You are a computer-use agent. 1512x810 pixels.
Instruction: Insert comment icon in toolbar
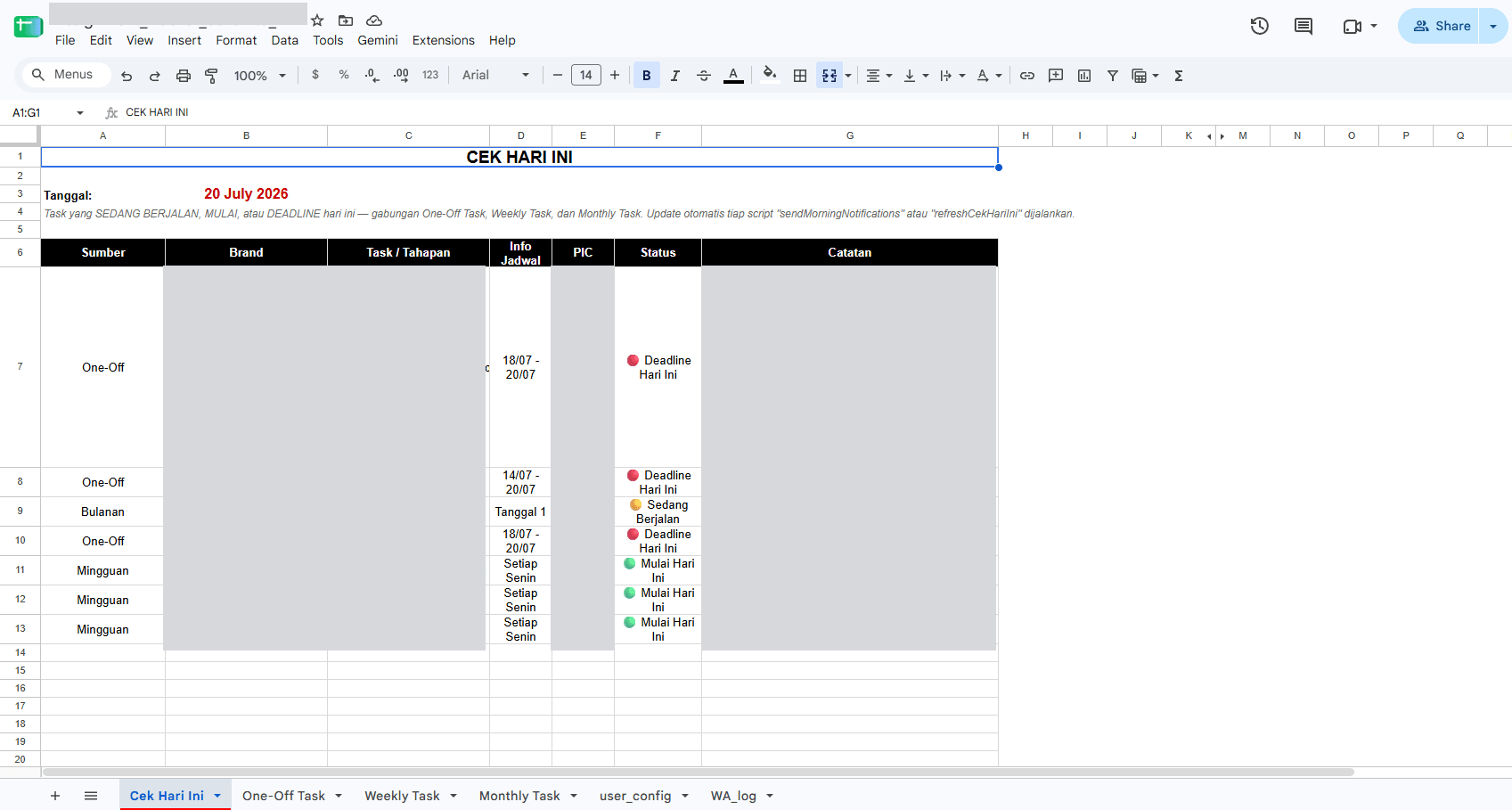[1056, 76]
